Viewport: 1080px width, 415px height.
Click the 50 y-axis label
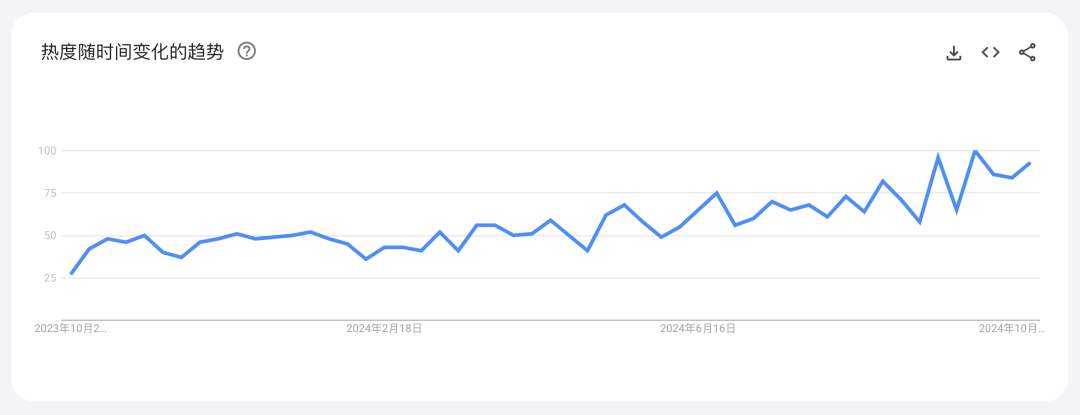point(50,235)
